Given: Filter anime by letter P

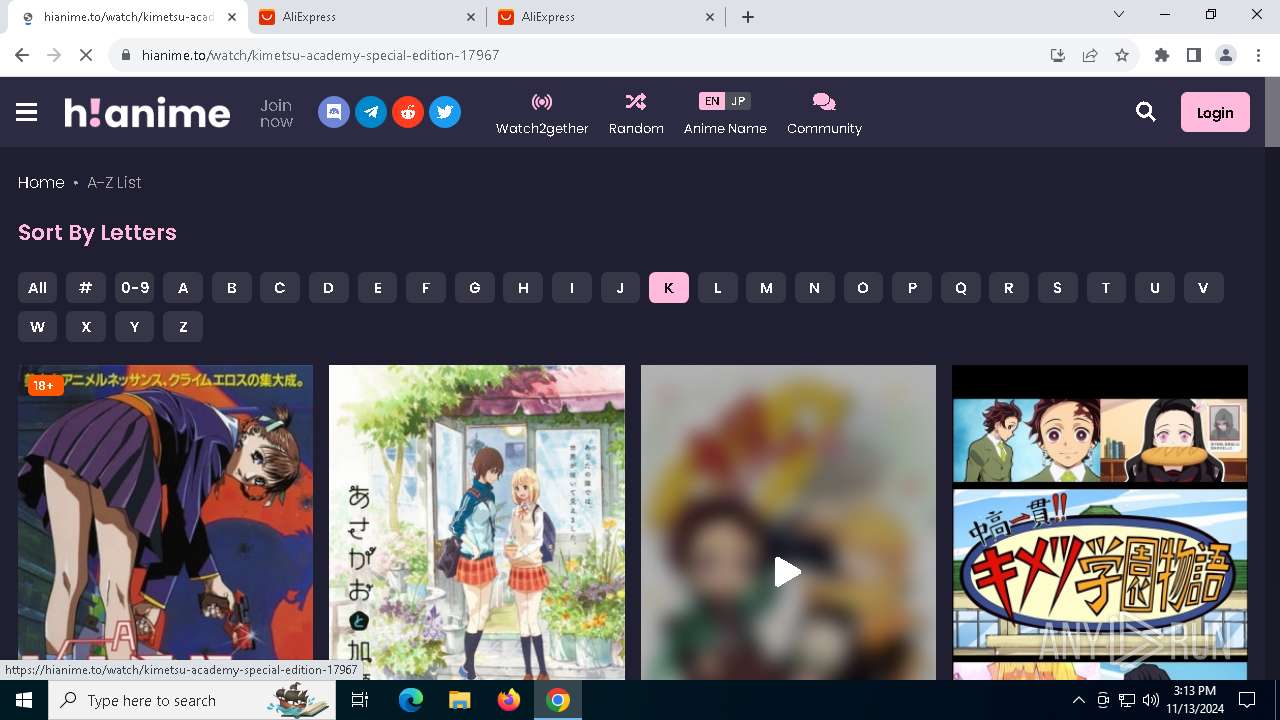Looking at the screenshot, I should (912, 288).
